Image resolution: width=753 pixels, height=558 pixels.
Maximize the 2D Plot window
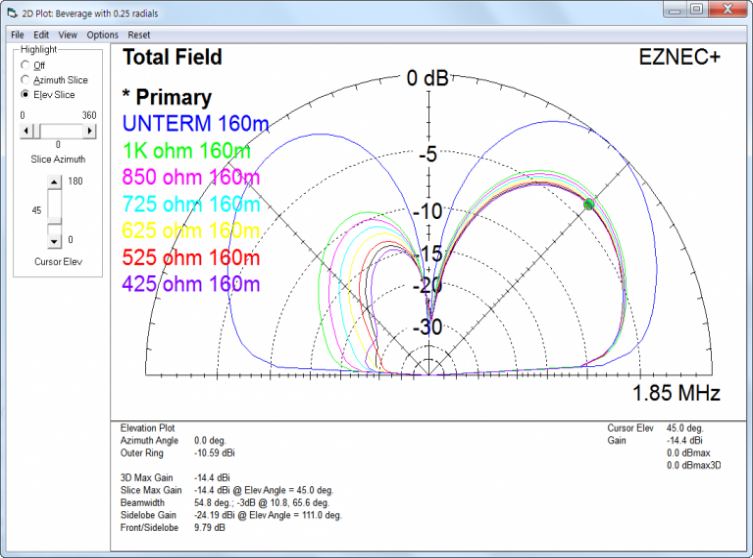[694, 10]
